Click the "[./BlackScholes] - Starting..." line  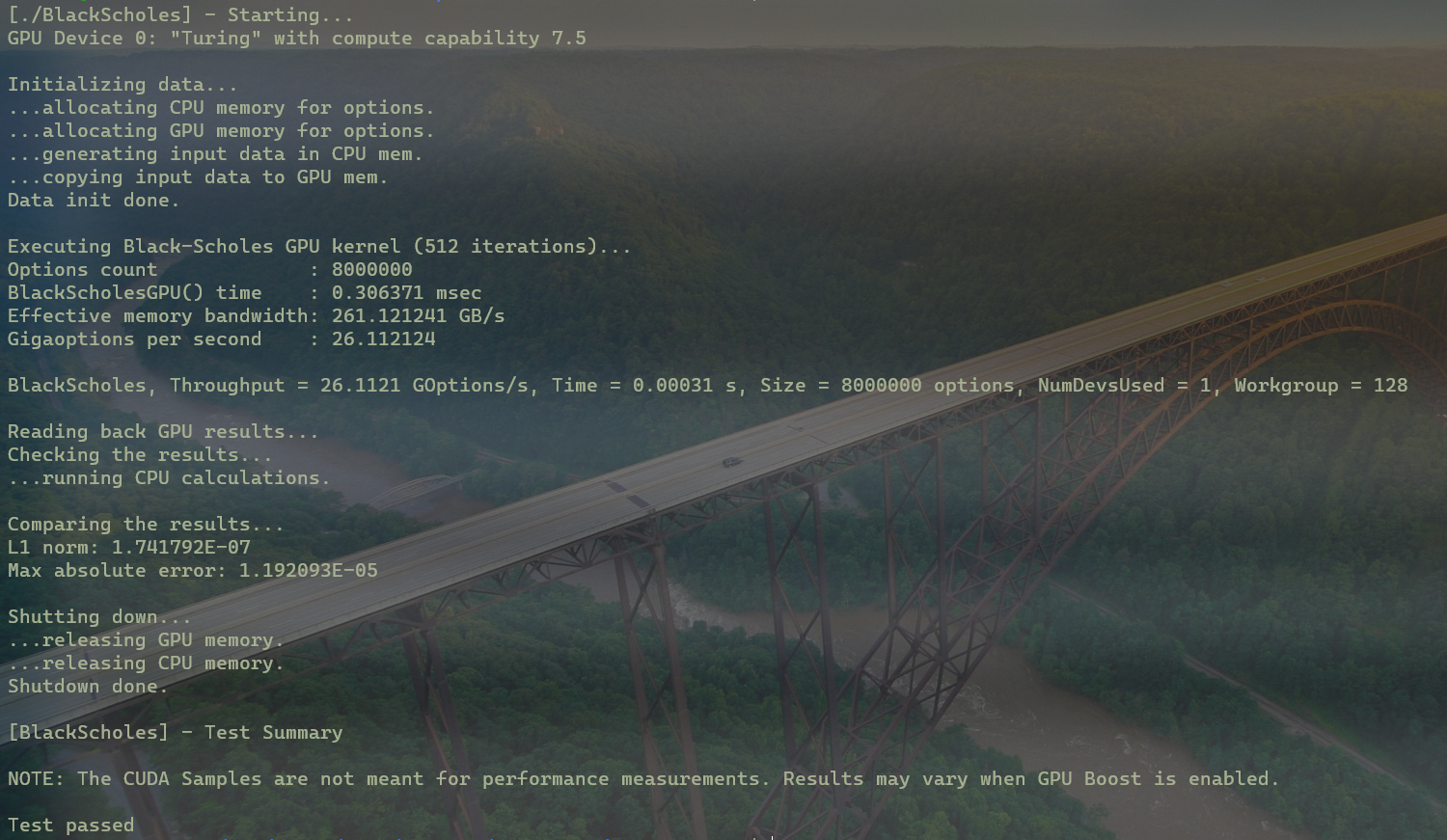(x=180, y=15)
